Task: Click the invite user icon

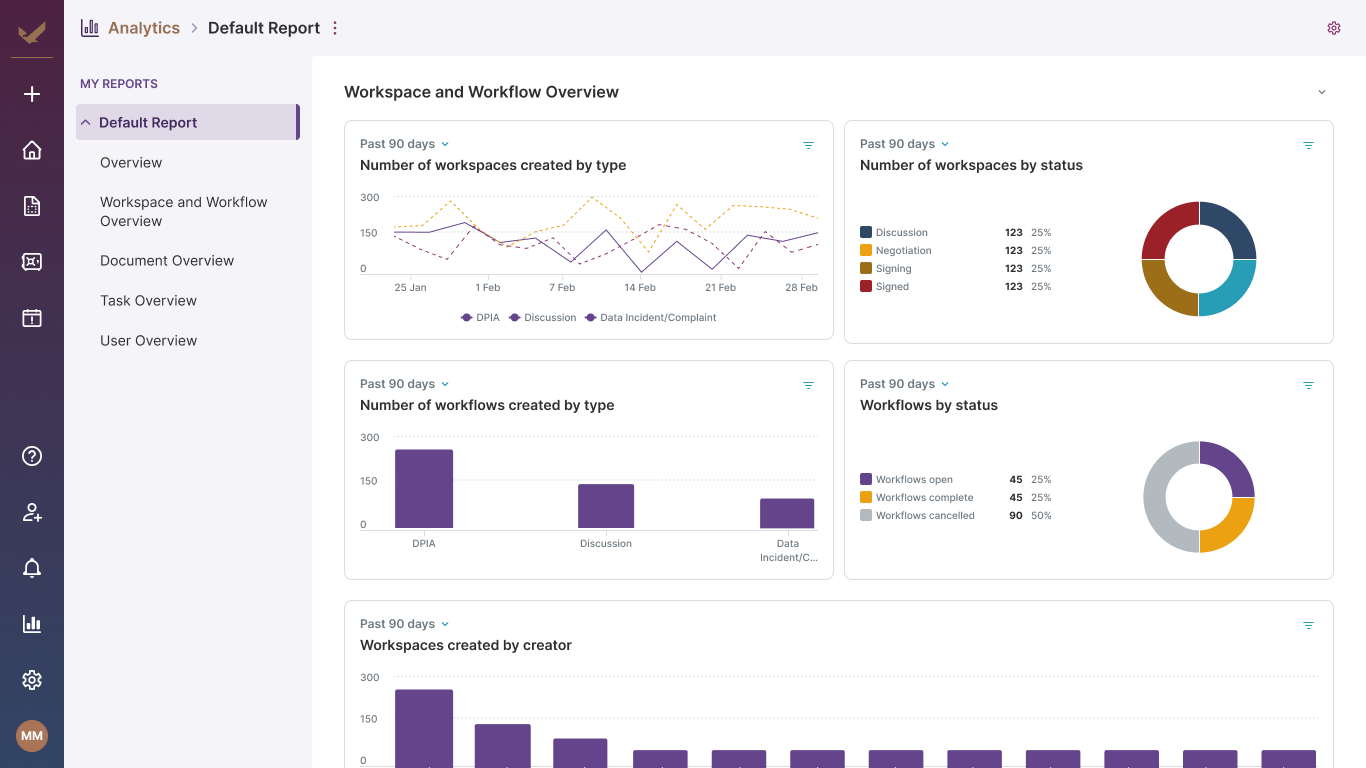Action: coord(32,512)
